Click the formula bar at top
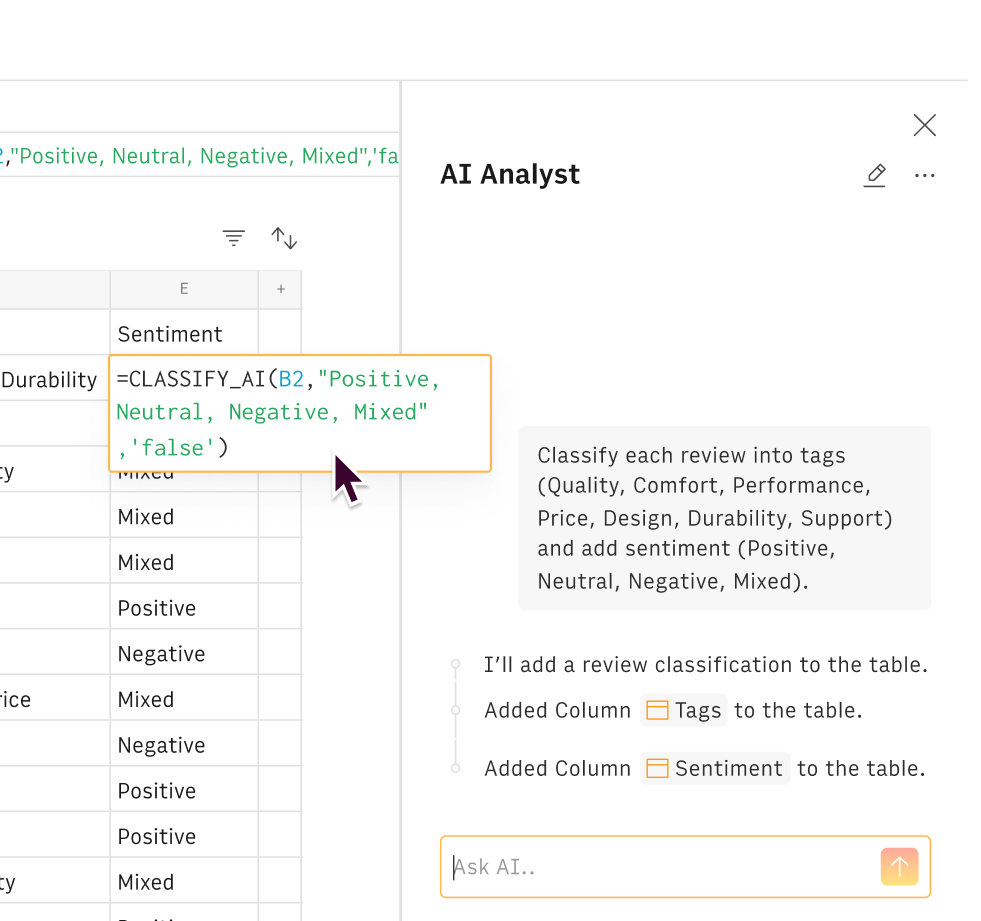981x921 pixels. 200,156
